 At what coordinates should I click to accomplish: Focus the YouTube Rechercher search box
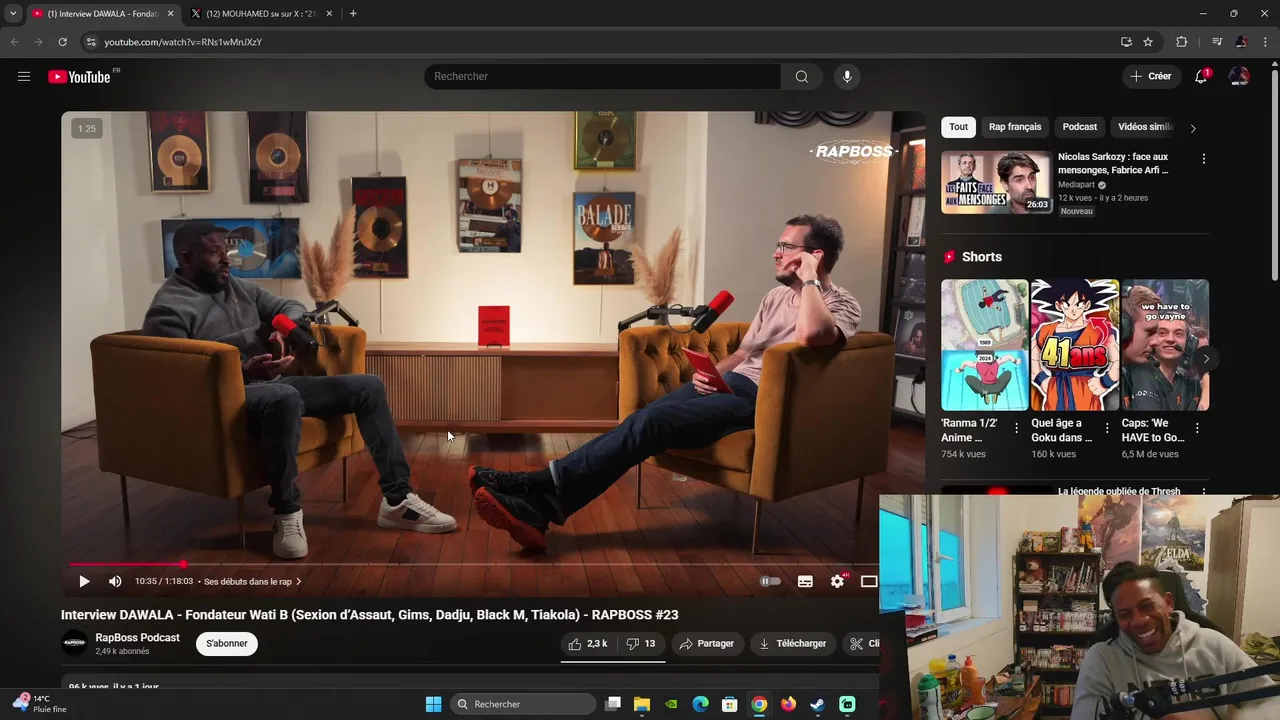(x=602, y=76)
